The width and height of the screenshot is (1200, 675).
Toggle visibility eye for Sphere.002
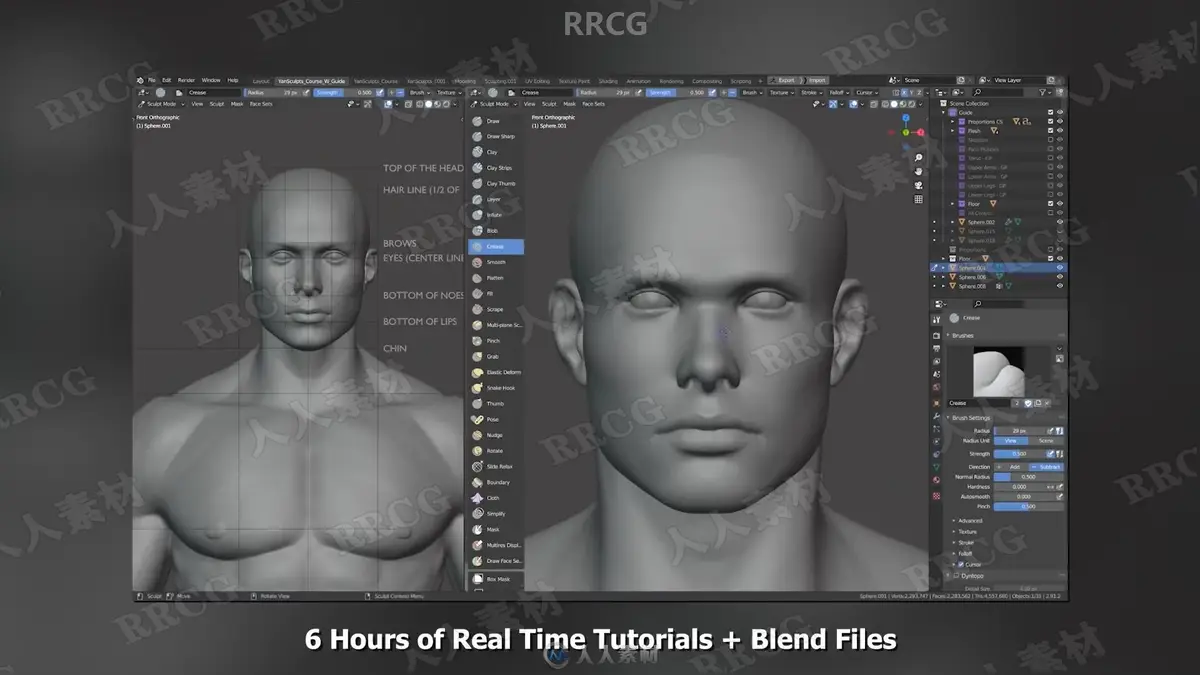pos(1060,222)
